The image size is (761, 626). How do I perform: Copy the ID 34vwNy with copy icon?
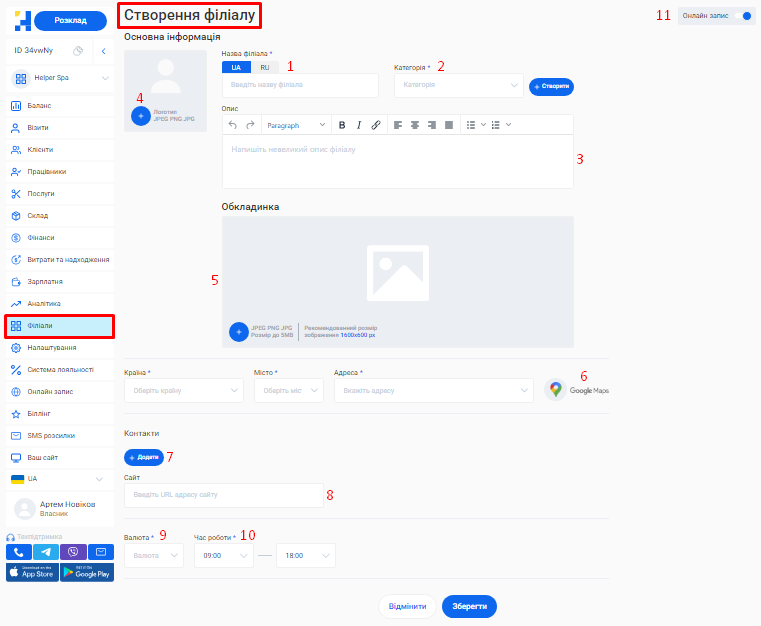coord(78,51)
